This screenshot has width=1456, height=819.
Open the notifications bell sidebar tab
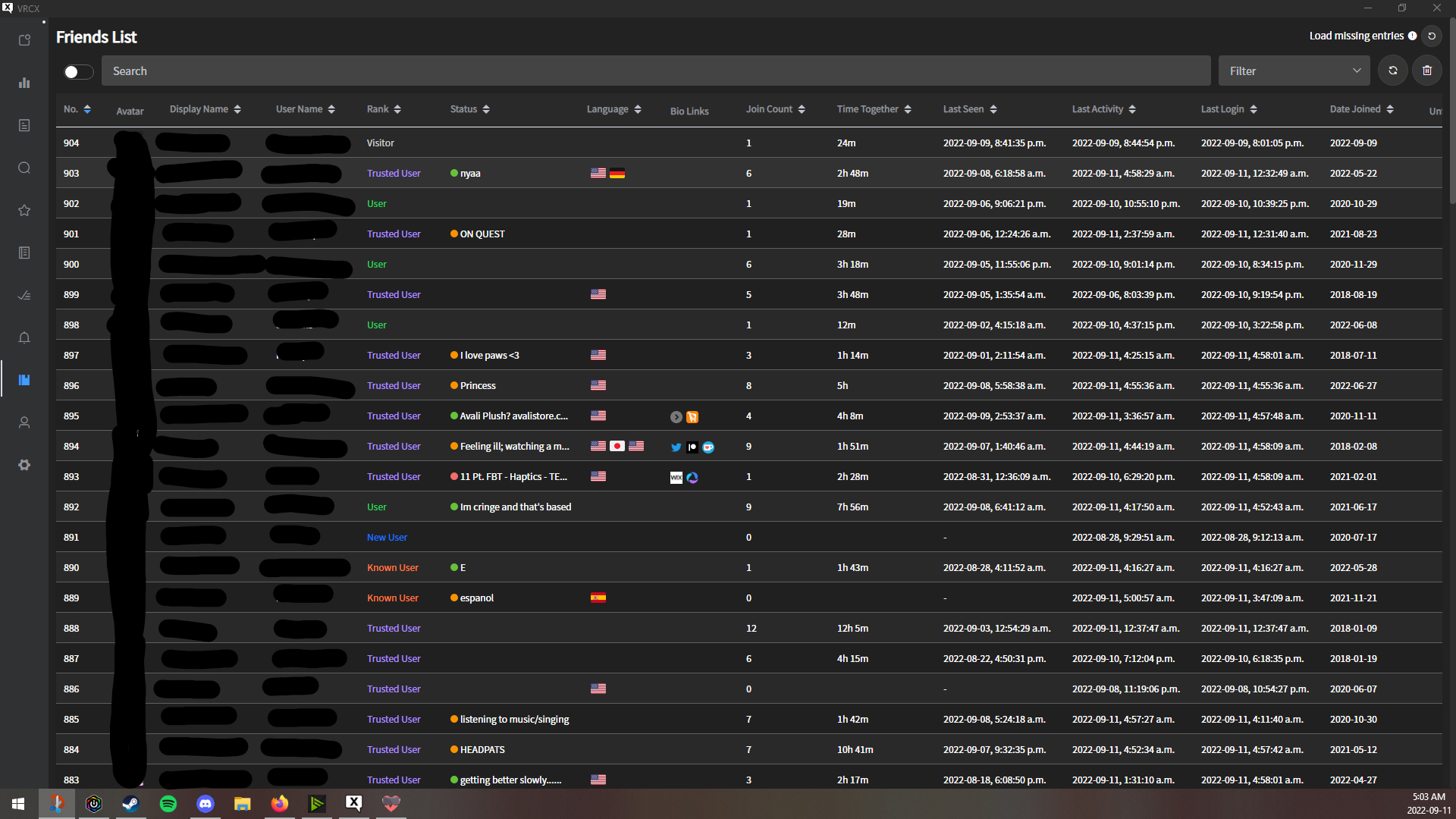[x=24, y=337]
